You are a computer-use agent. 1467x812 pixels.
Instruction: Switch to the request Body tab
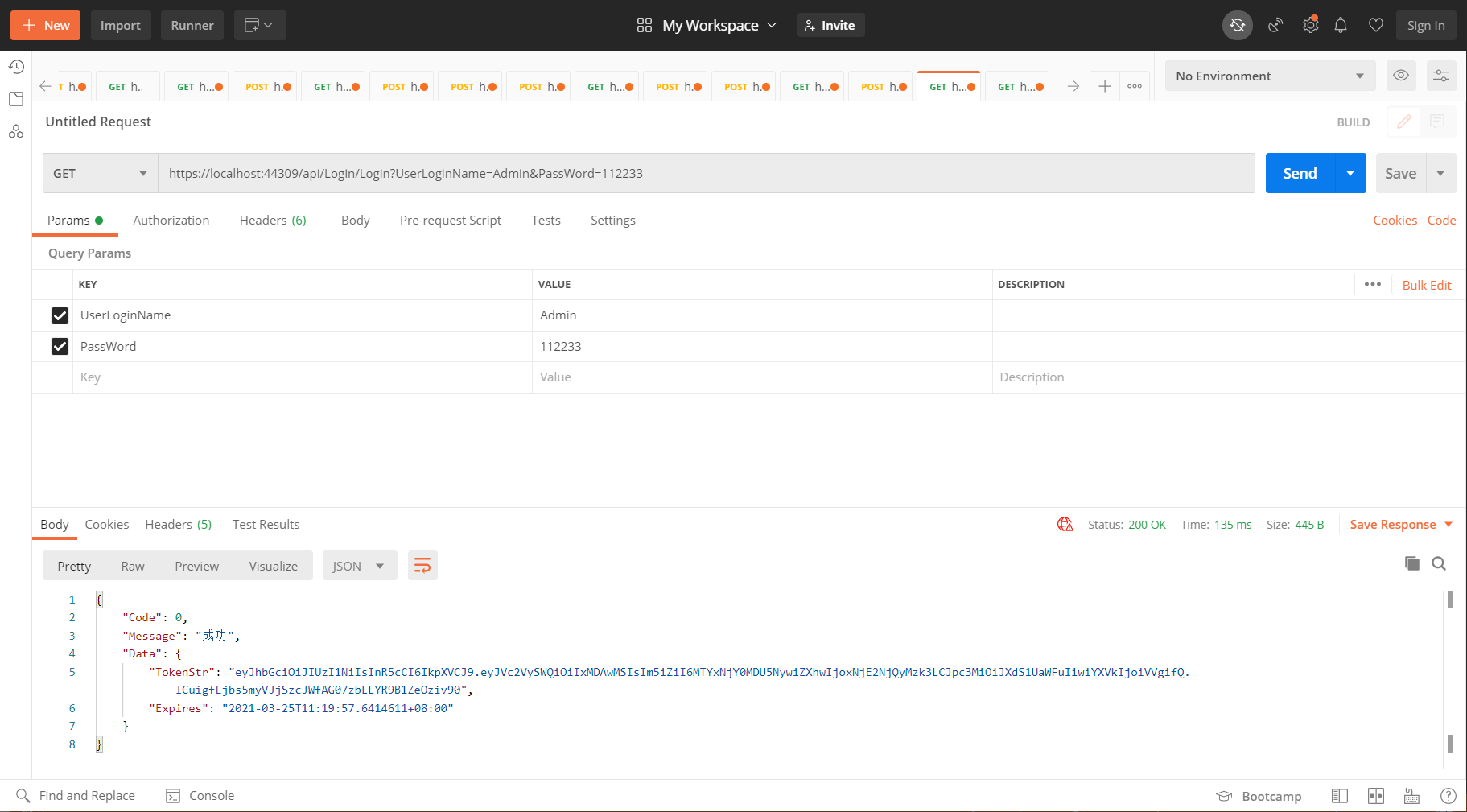pyautogui.click(x=355, y=220)
